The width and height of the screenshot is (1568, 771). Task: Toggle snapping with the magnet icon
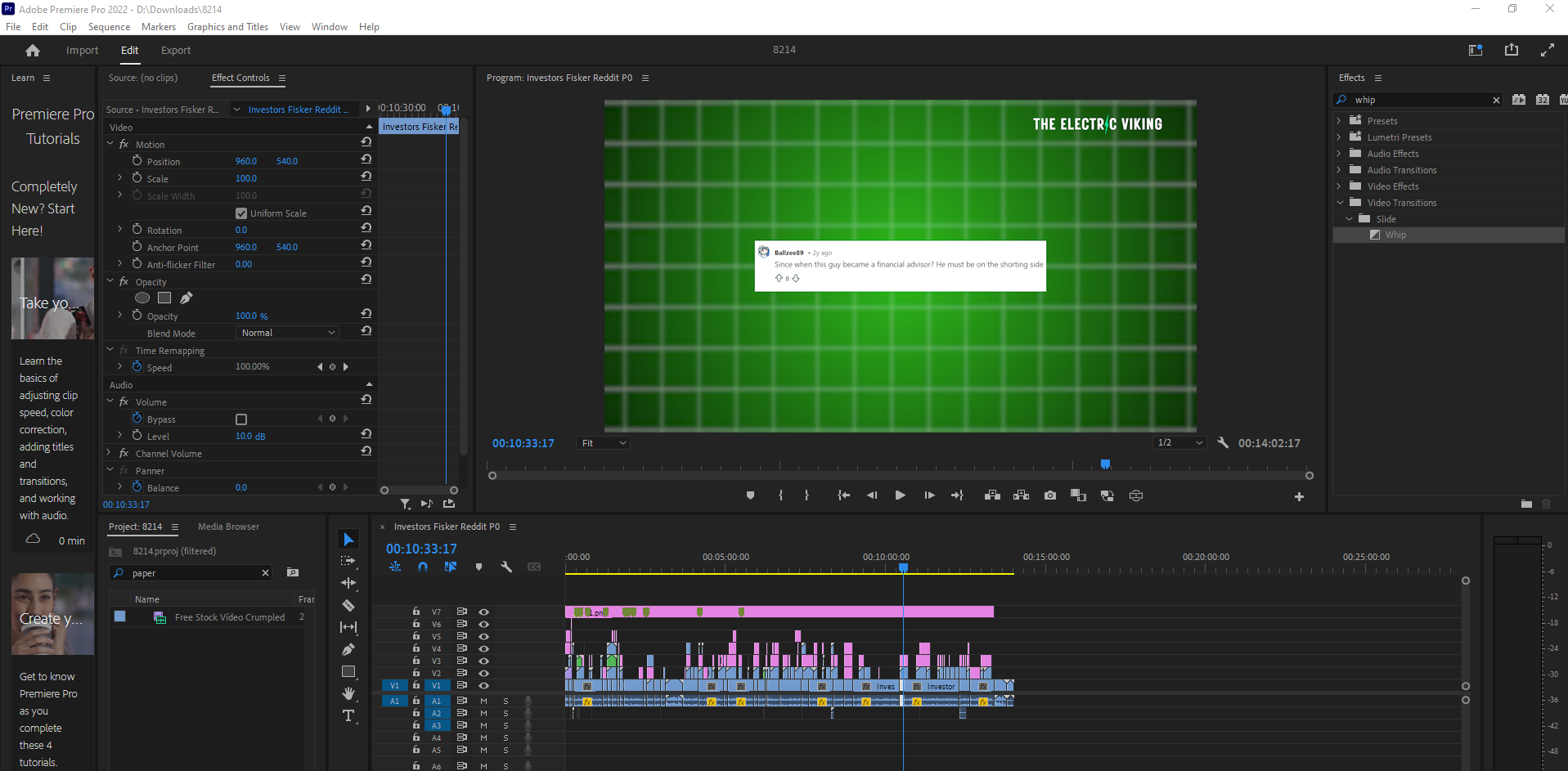pos(423,567)
